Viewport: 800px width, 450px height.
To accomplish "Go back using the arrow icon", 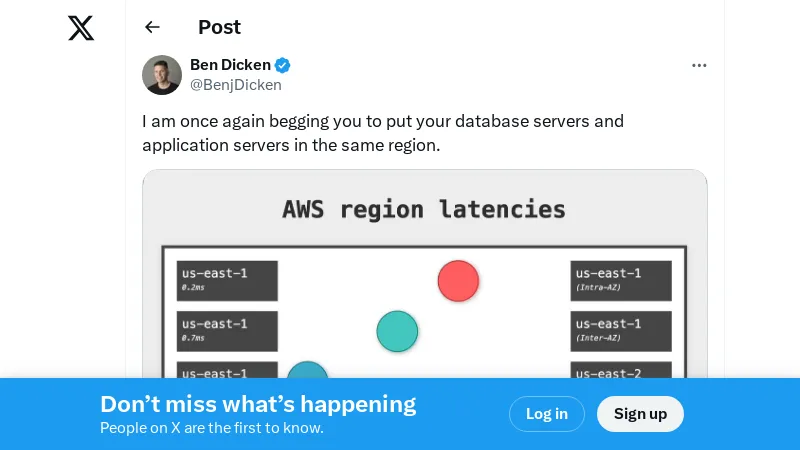I will (x=152, y=27).
